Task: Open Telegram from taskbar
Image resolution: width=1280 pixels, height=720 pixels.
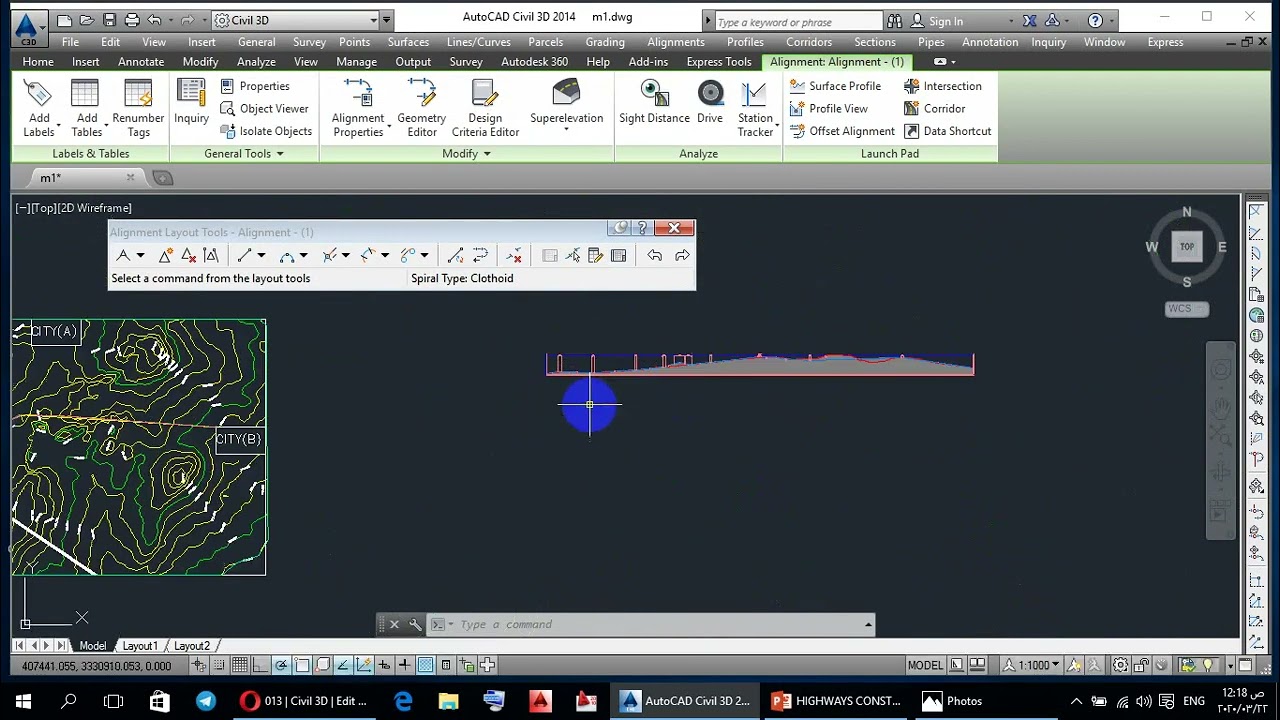Action: point(205,701)
